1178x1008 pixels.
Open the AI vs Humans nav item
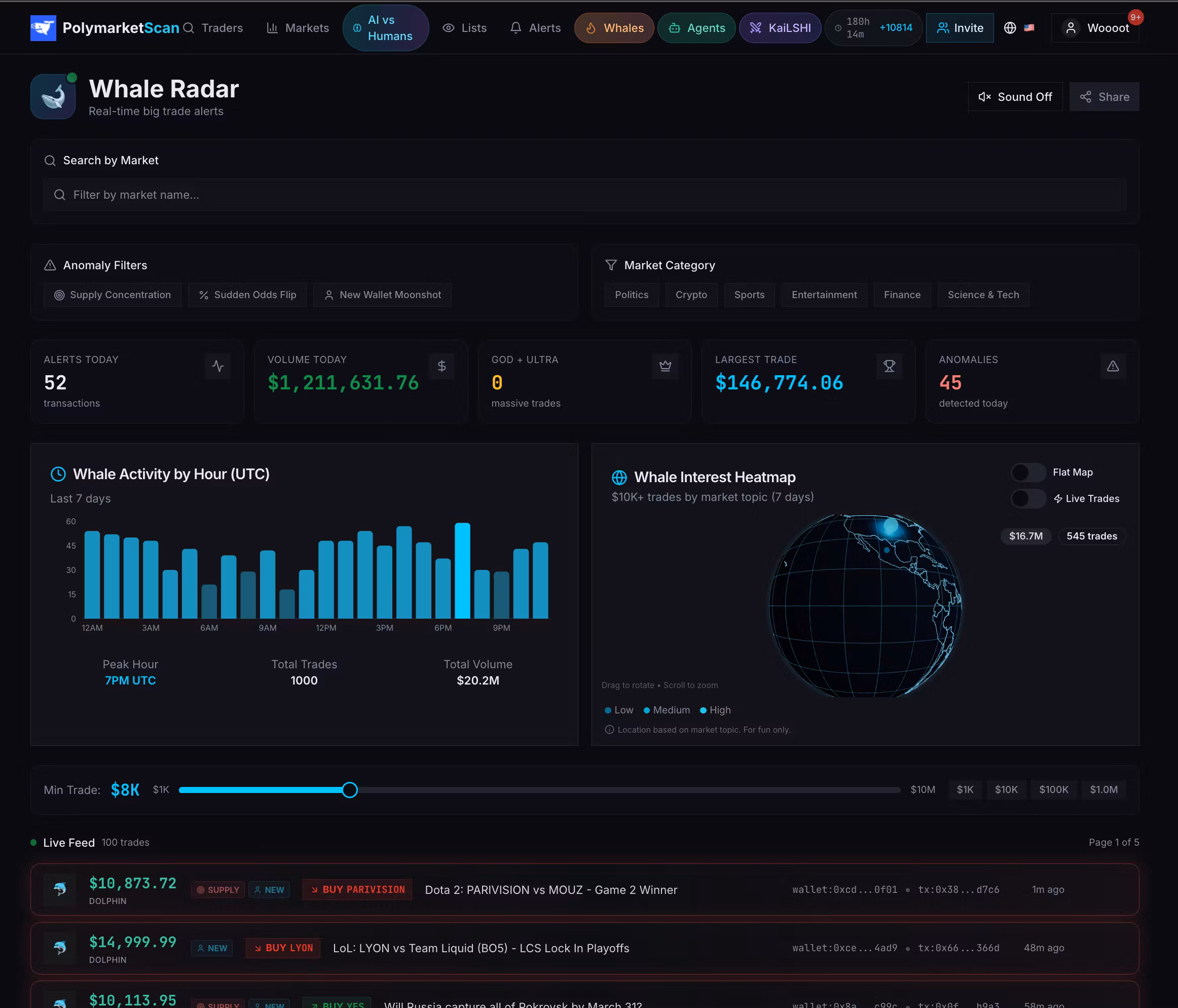click(x=385, y=28)
